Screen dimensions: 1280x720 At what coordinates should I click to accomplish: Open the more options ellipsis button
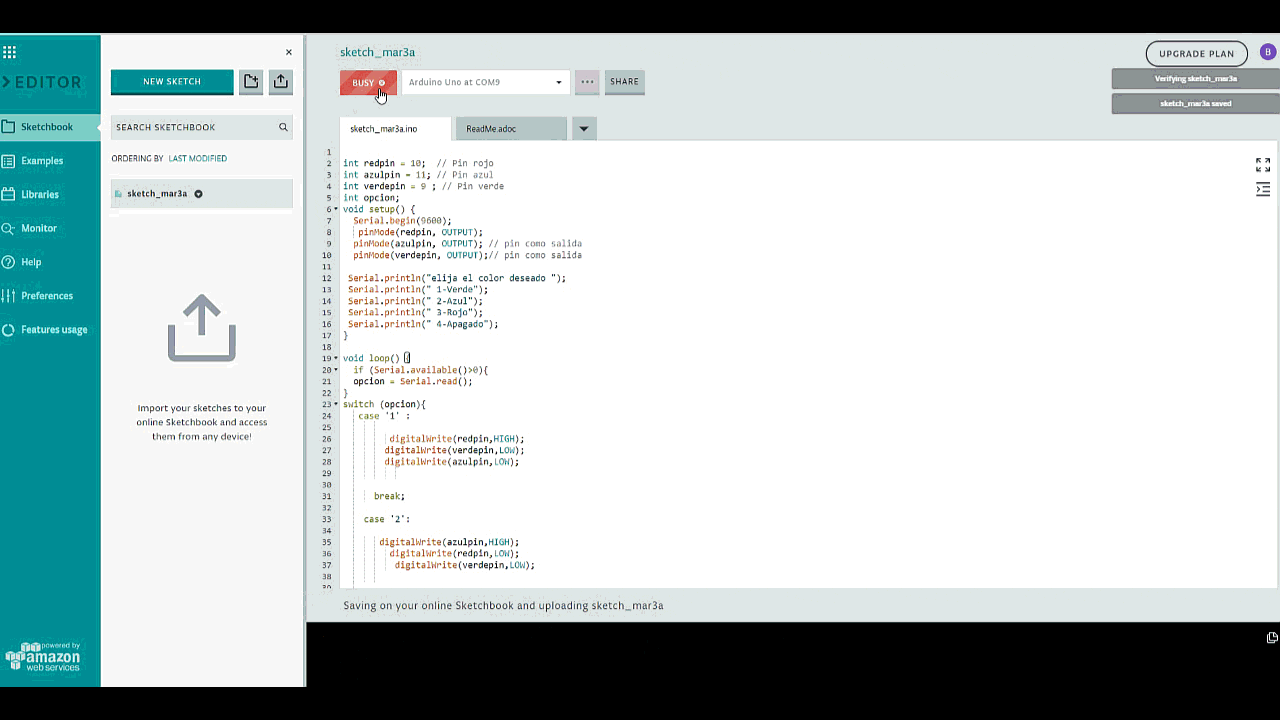point(587,82)
